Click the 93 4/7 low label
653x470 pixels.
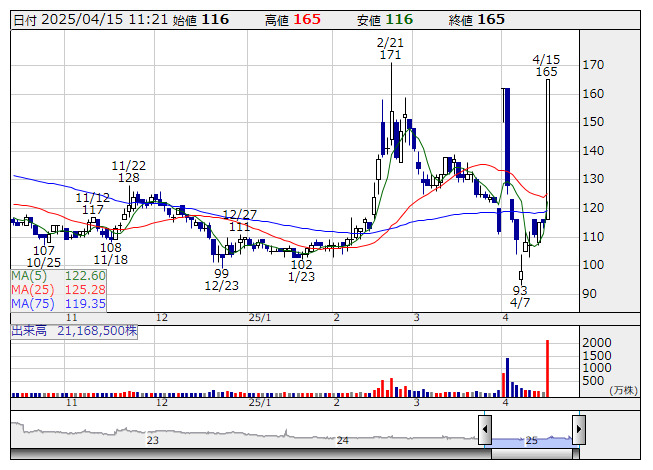[x=520, y=296]
